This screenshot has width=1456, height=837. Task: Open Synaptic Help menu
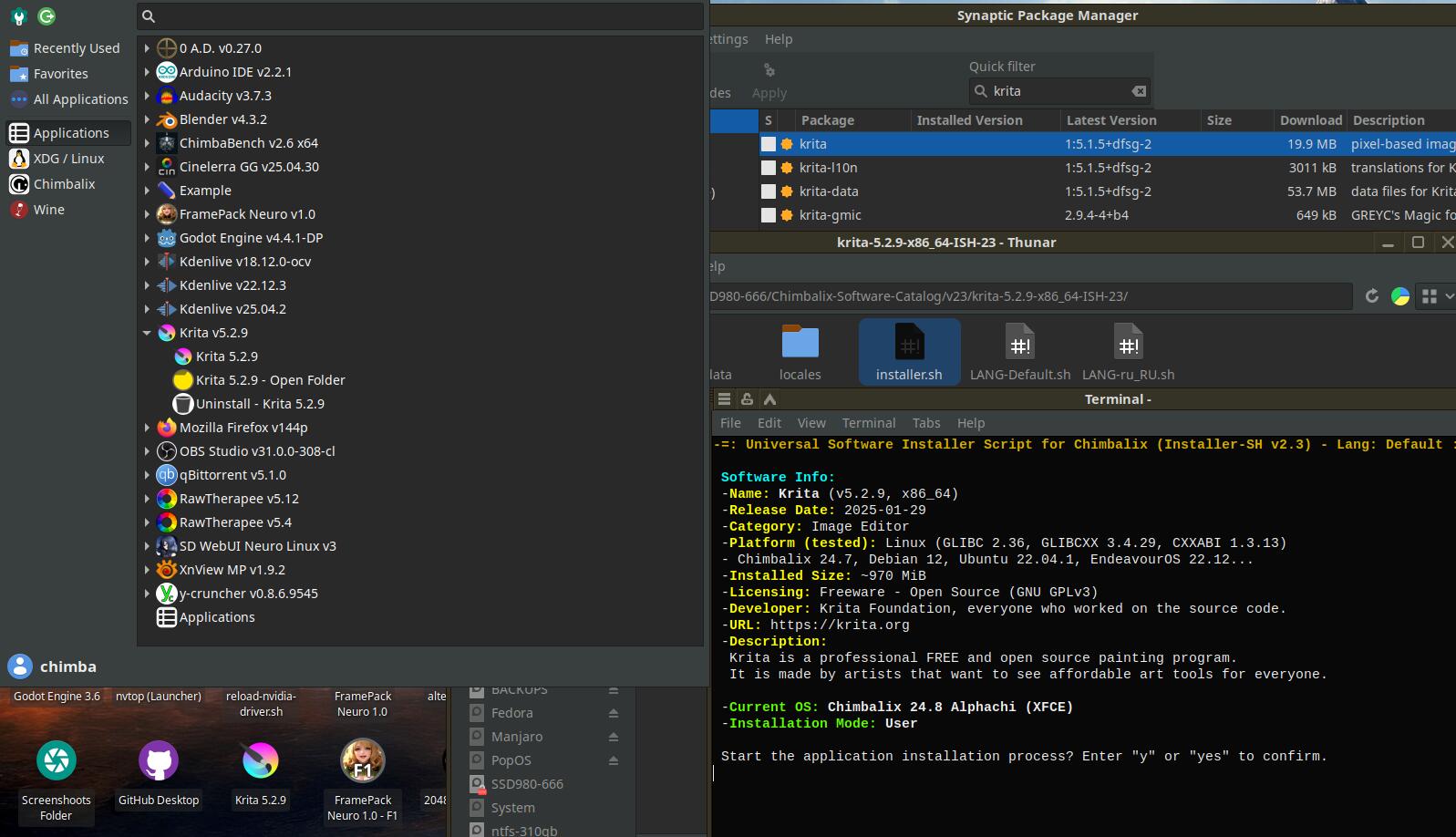coord(778,39)
